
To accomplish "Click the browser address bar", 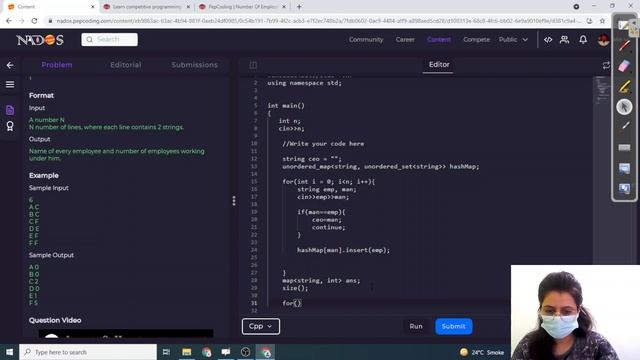I will (x=314, y=21).
